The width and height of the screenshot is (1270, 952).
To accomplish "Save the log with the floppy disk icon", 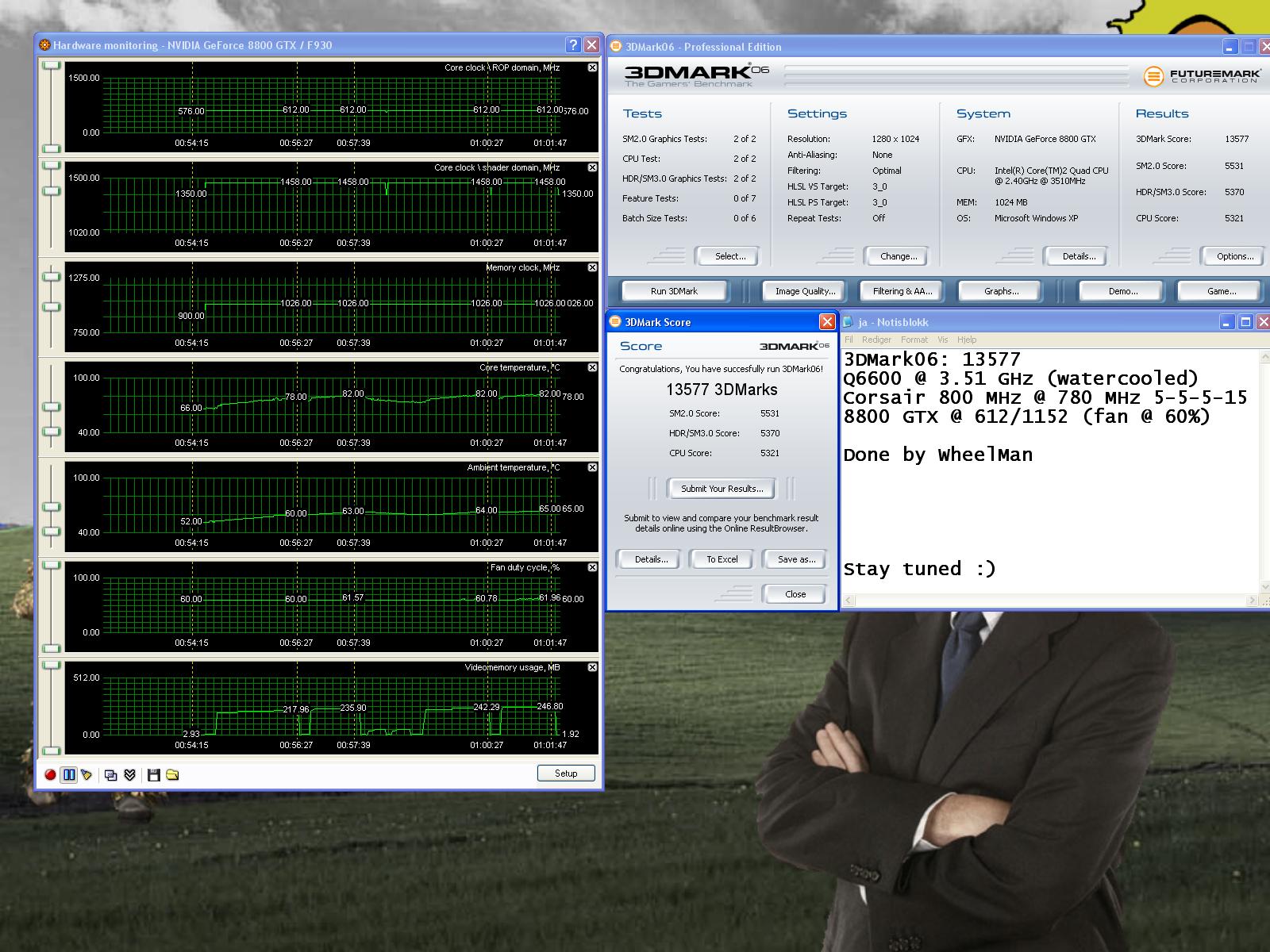I will 154,774.
